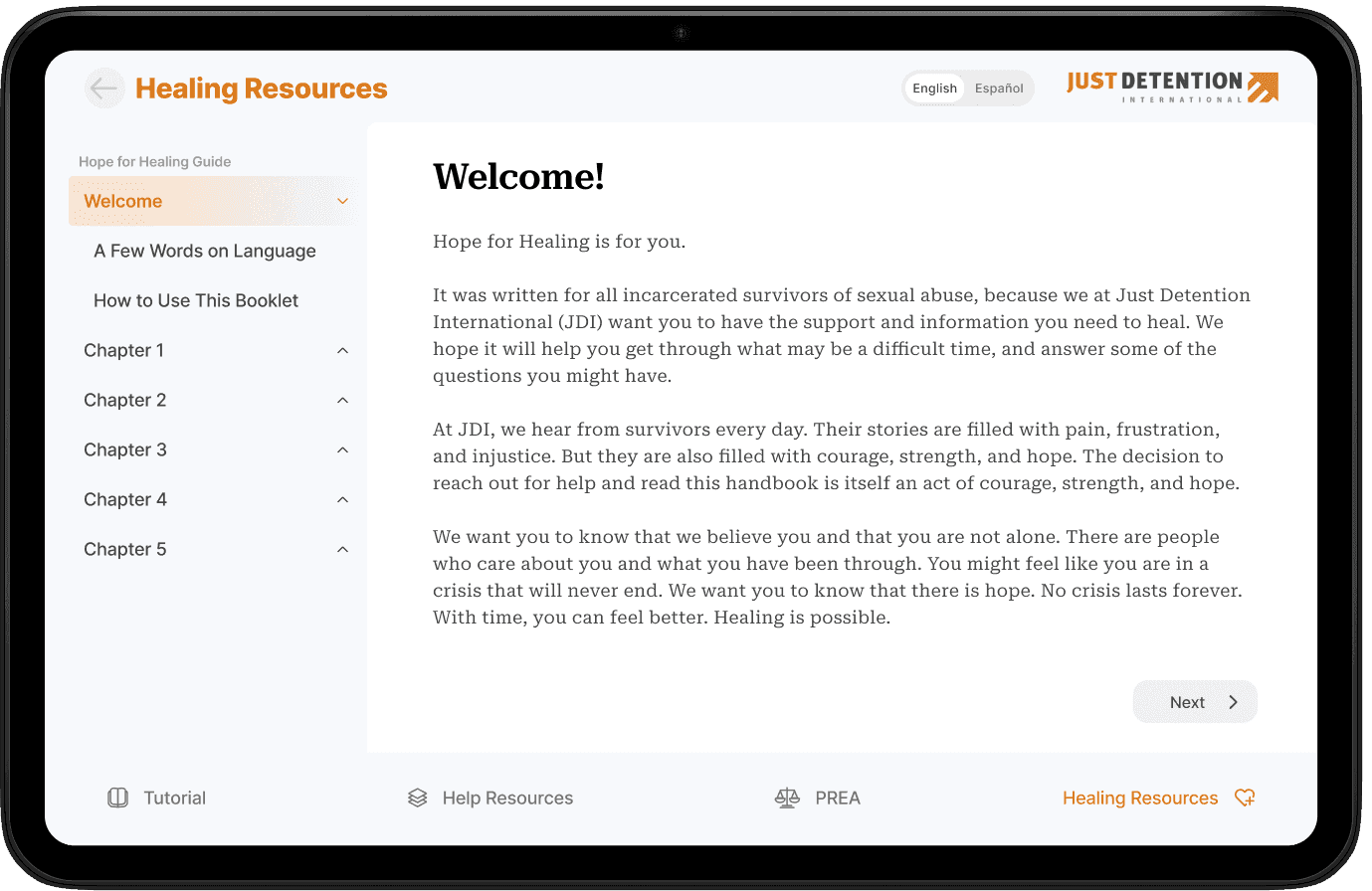Image resolution: width=1372 pixels, height=891 pixels.
Task: Select English language option
Action: 934,89
